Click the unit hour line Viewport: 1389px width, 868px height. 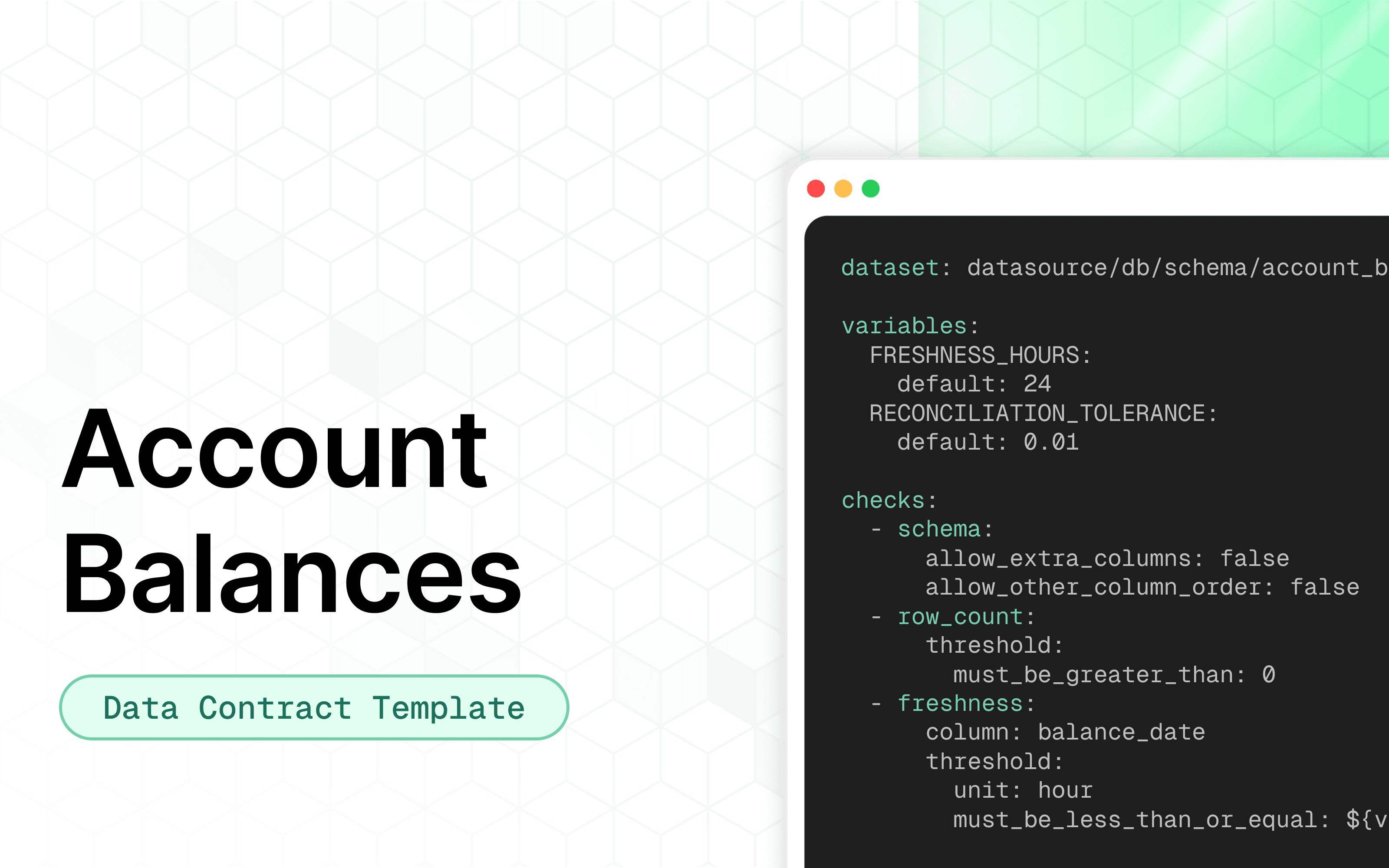[x=1023, y=790]
